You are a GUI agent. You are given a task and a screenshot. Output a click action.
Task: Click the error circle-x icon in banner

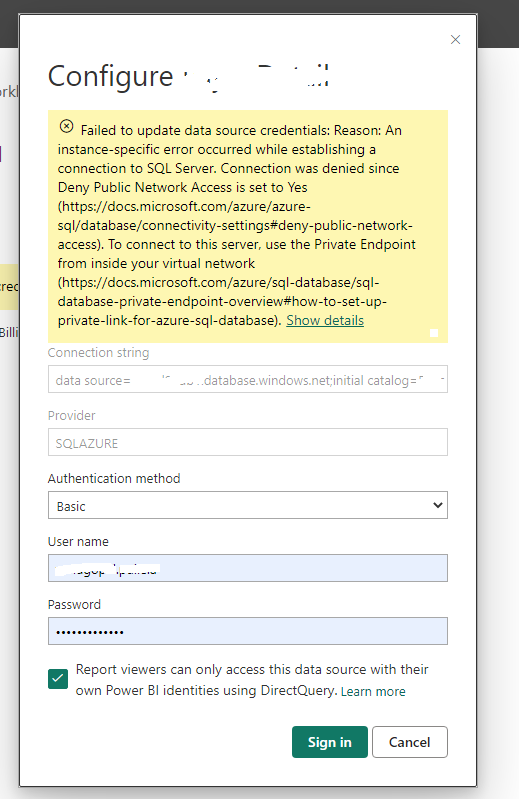coord(66,126)
